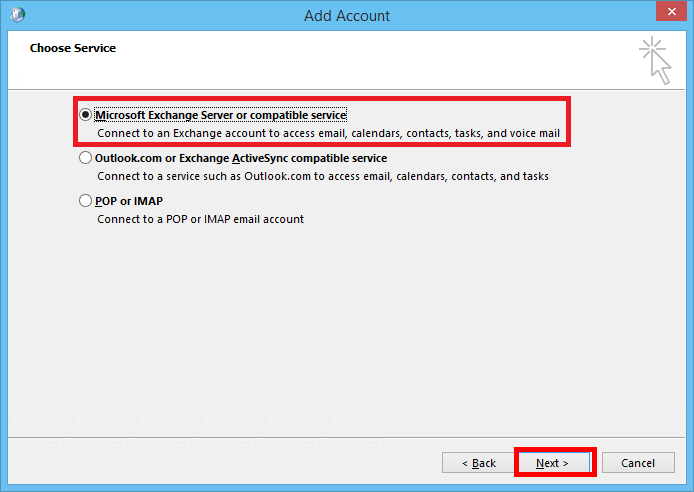Click the Next button
The width and height of the screenshot is (694, 492).
pos(554,463)
